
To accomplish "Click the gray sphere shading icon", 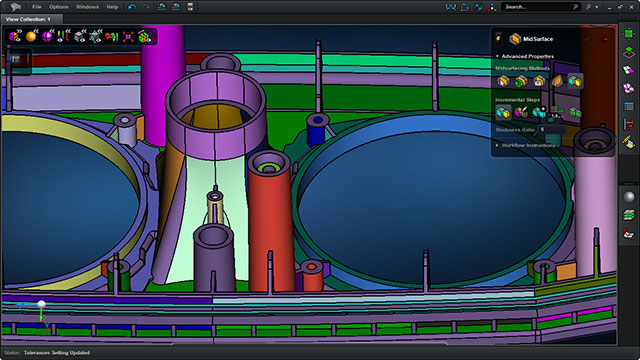I will tap(629, 197).
